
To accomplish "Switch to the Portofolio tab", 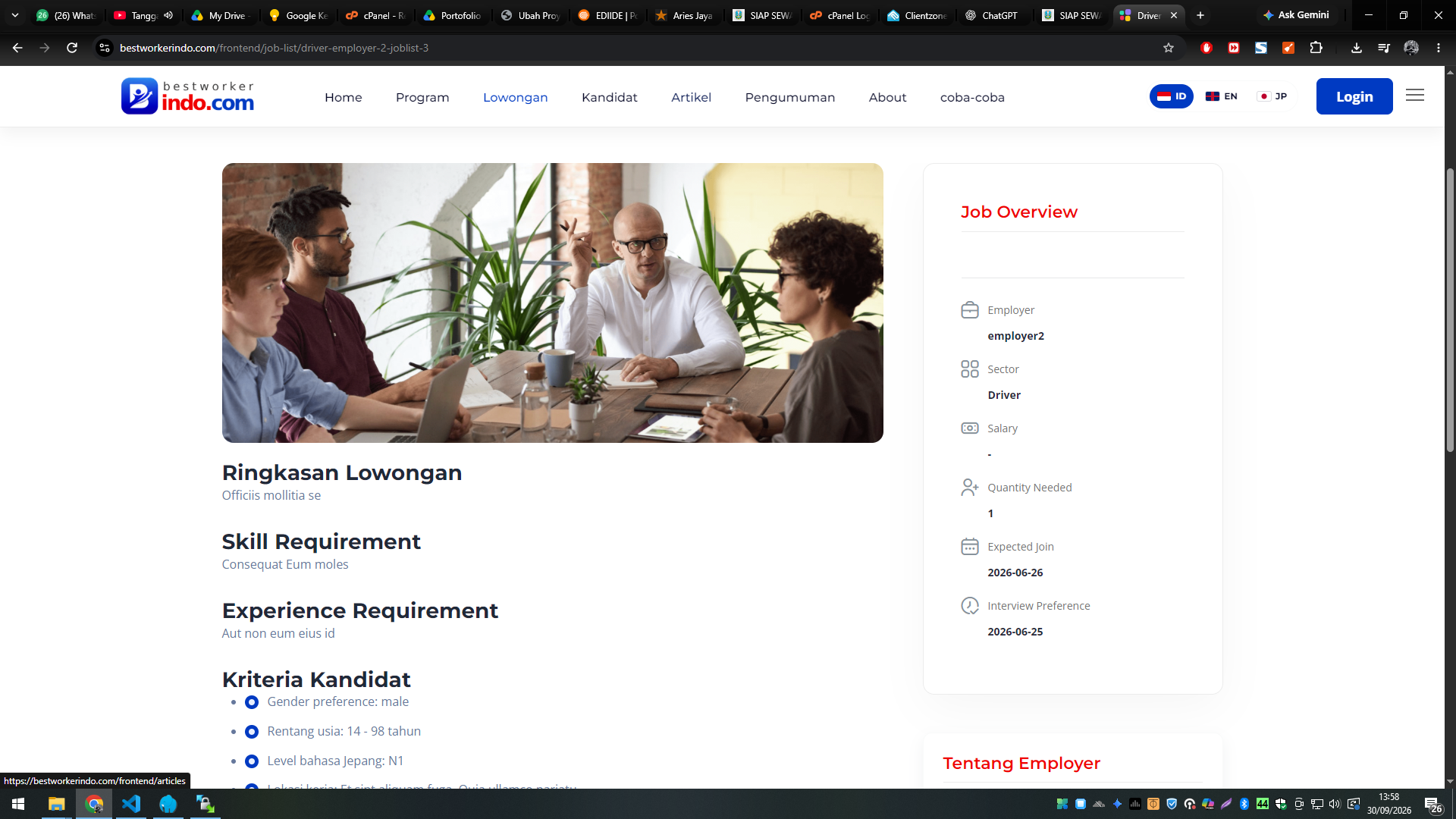I will coord(453,15).
